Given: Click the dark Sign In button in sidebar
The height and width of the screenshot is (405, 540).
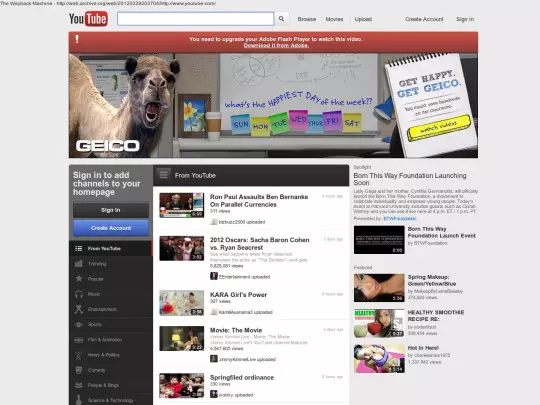Looking at the screenshot, I should pos(111,210).
